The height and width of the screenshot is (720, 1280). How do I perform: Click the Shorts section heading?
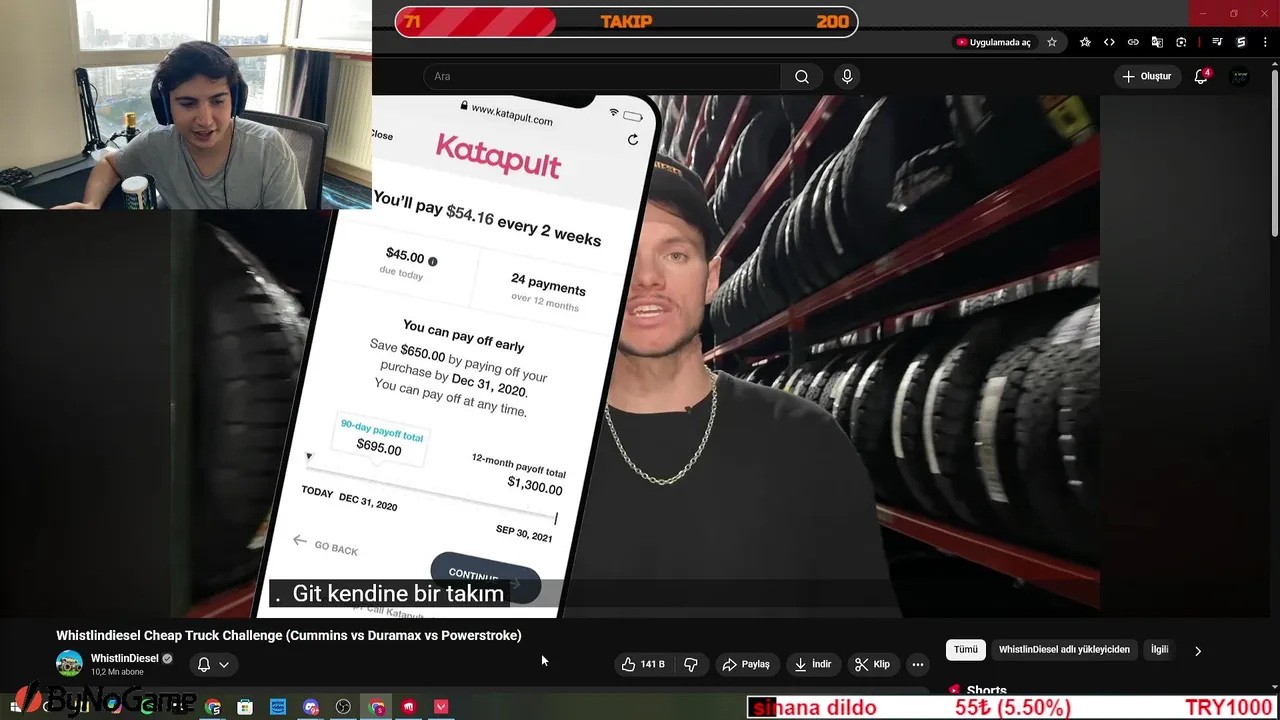pos(986,690)
